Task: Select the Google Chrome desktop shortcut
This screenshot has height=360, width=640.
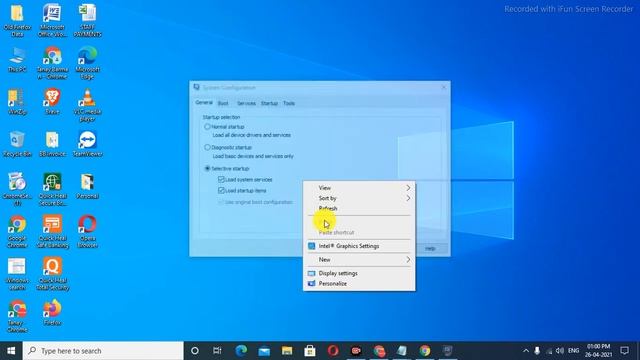Action: pyautogui.click(x=17, y=231)
